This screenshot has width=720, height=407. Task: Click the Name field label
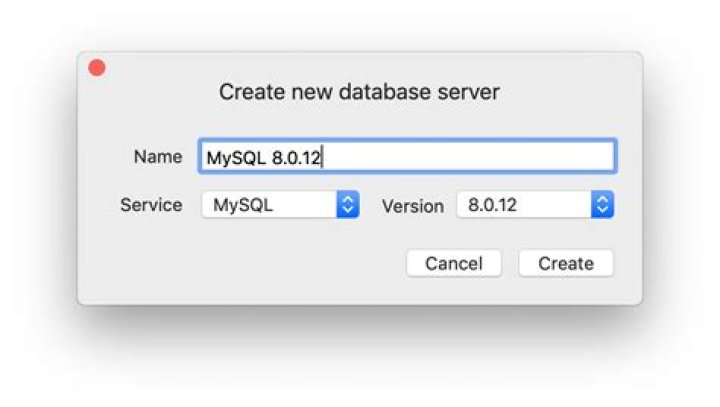click(157, 157)
